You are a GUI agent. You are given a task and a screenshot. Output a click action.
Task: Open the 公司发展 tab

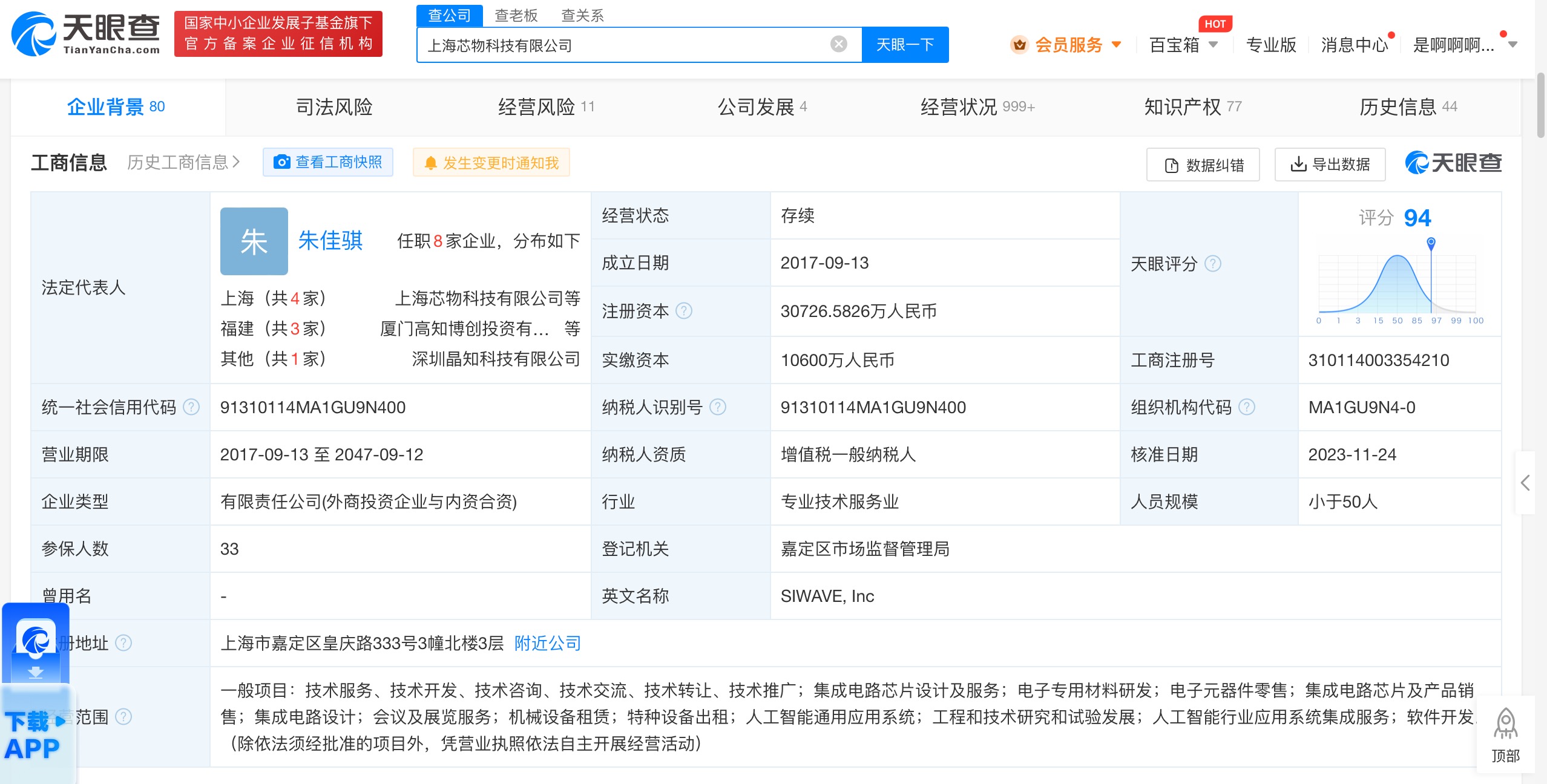point(763,107)
